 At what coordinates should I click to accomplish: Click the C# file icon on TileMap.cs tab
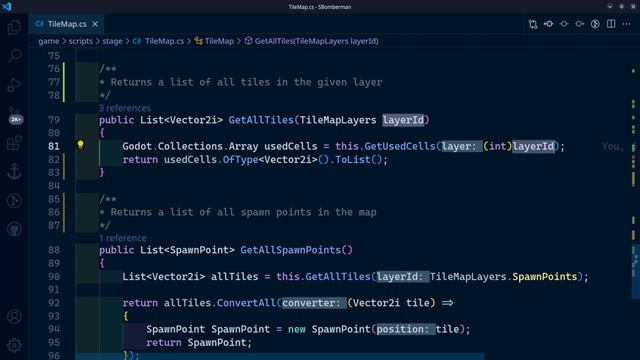pyautogui.click(x=39, y=24)
